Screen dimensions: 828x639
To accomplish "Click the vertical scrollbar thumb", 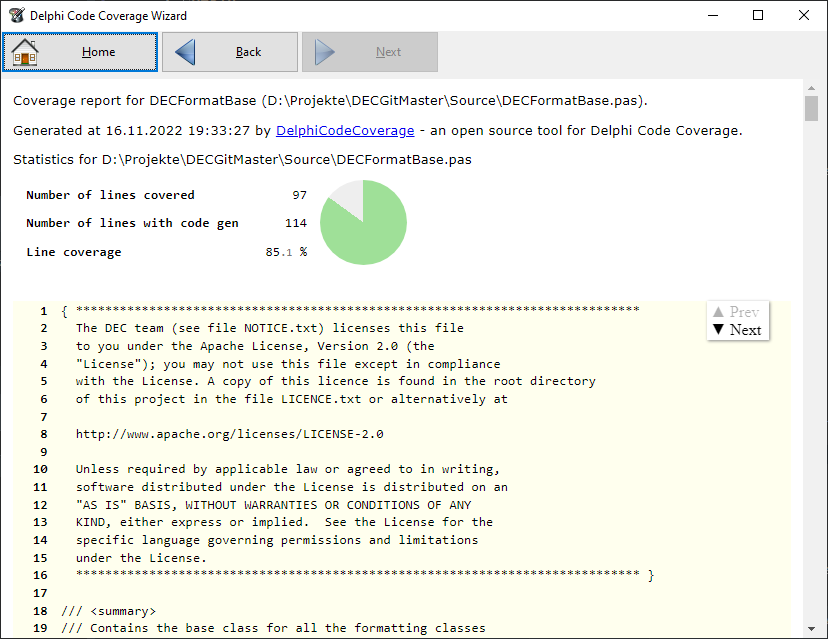I will (x=811, y=108).
